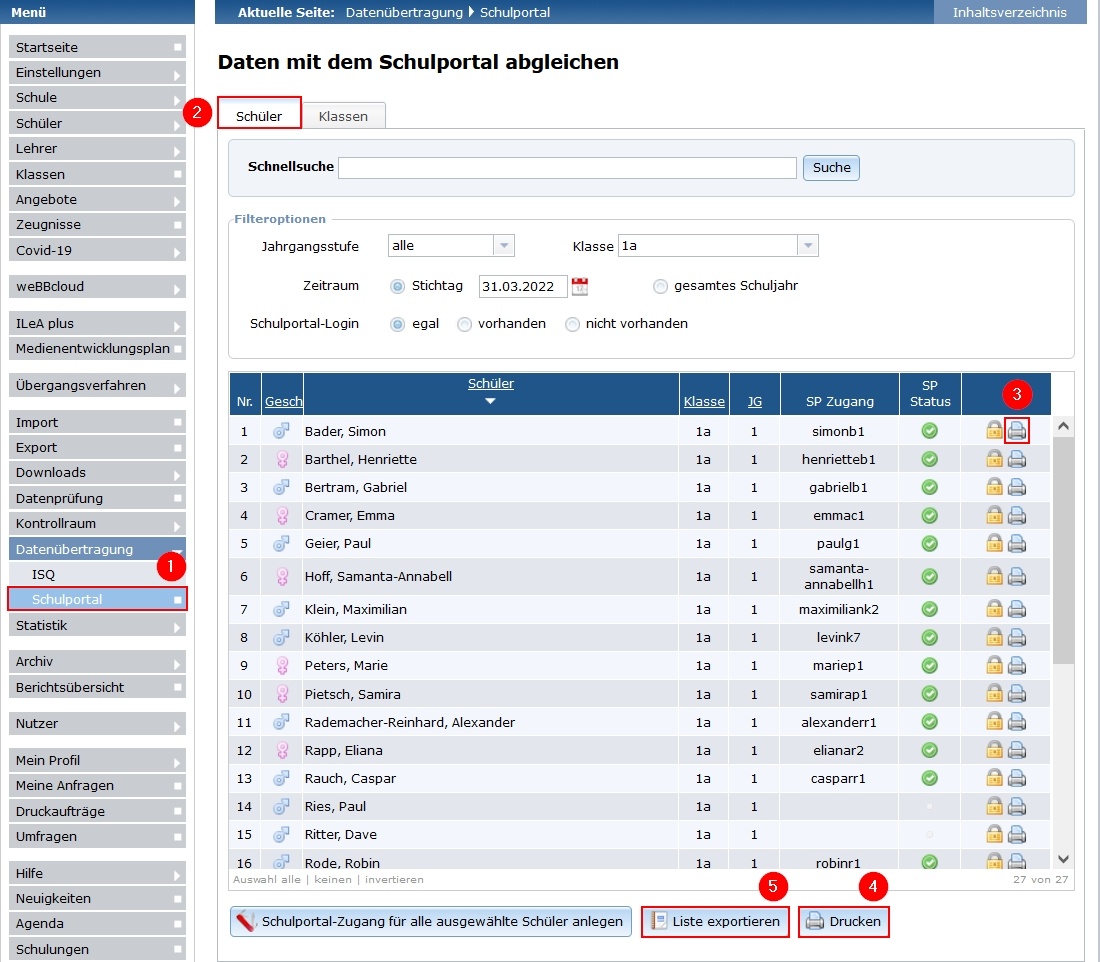Switch to the Klassen tab

(343, 116)
